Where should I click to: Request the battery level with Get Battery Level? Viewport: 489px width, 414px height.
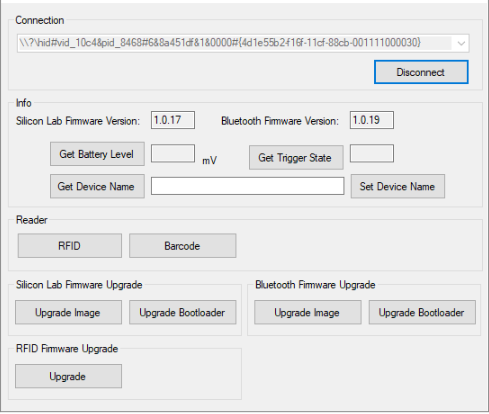97,154
